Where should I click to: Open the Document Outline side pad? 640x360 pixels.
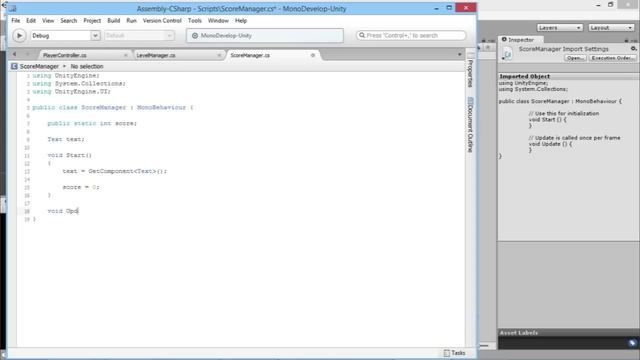pyautogui.click(x=470, y=125)
